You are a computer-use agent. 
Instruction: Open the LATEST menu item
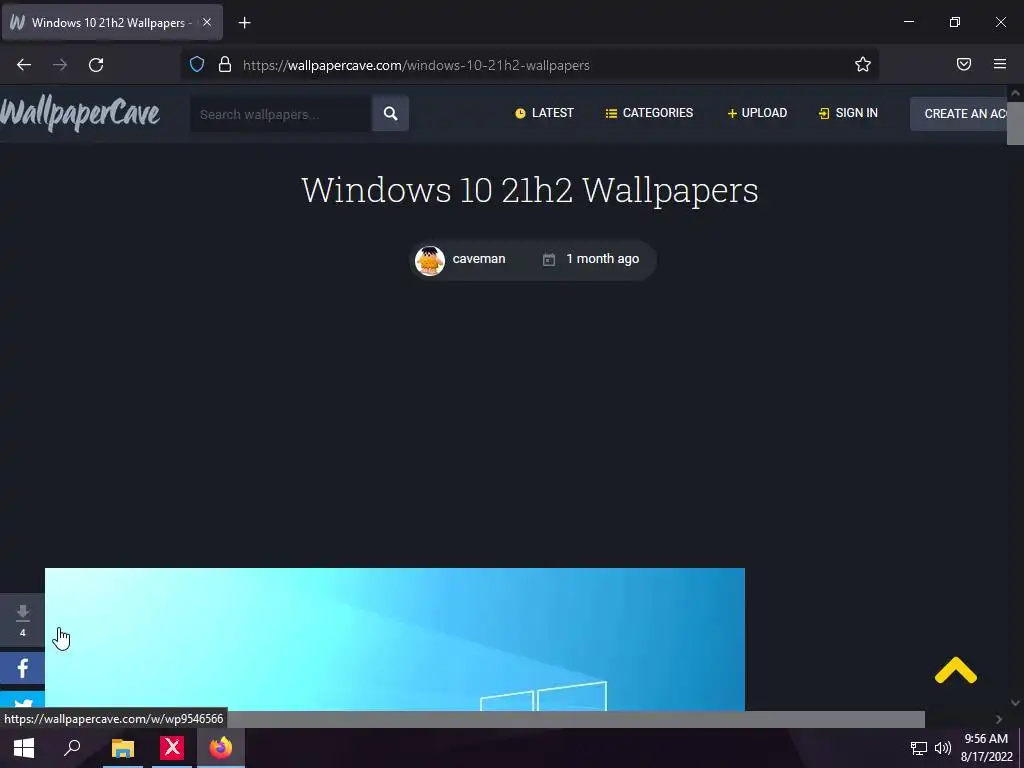pyautogui.click(x=544, y=113)
